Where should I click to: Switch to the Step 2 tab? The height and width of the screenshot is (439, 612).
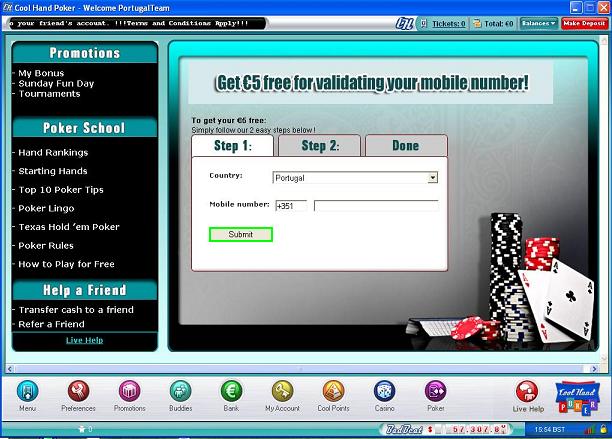(320, 146)
